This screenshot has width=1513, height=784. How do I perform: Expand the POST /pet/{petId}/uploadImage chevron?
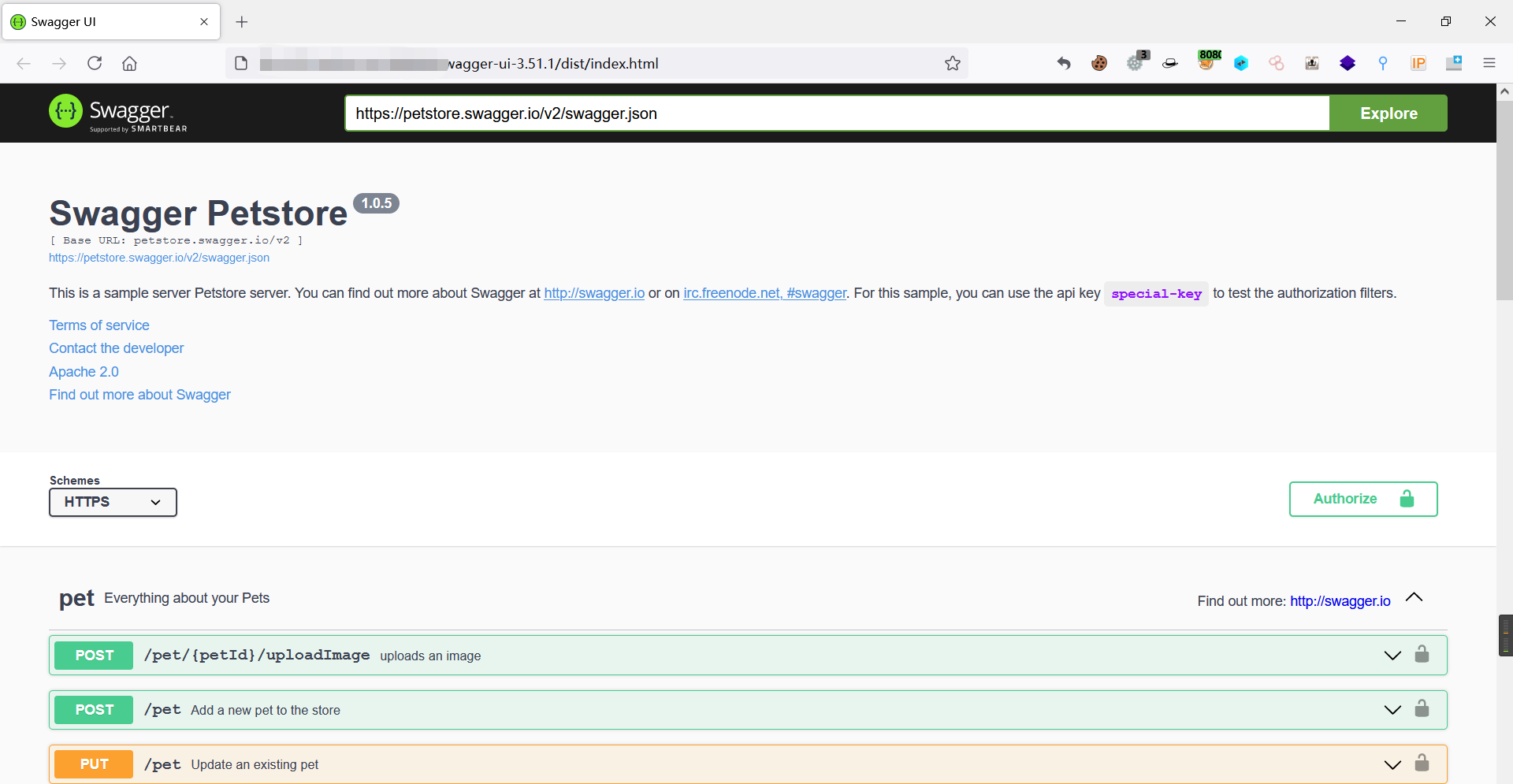(x=1392, y=656)
